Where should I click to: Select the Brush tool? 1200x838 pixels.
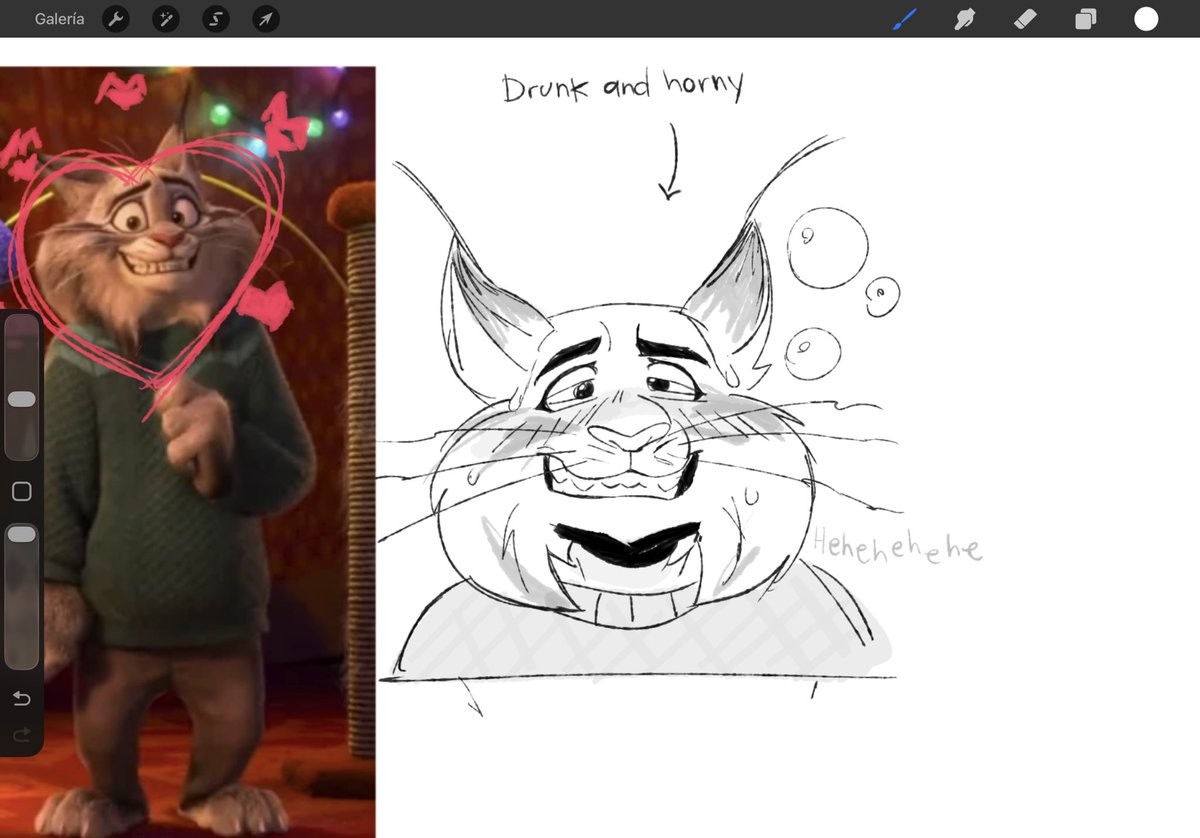click(x=905, y=19)
